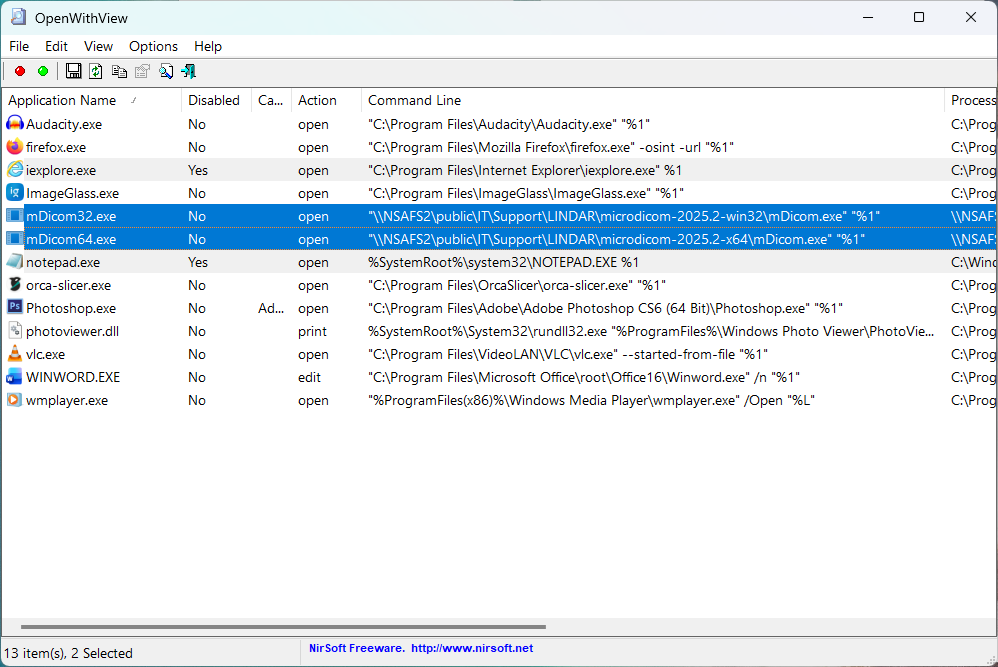Screen dimensions: 998x667
Task: Open the www.nirsoft.net link
Action: click(471, 648)
